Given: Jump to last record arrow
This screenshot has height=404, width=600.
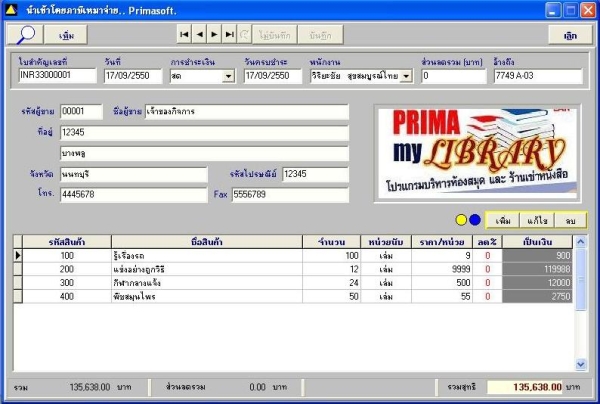Looking at the screenshot, I should (229, 35).
